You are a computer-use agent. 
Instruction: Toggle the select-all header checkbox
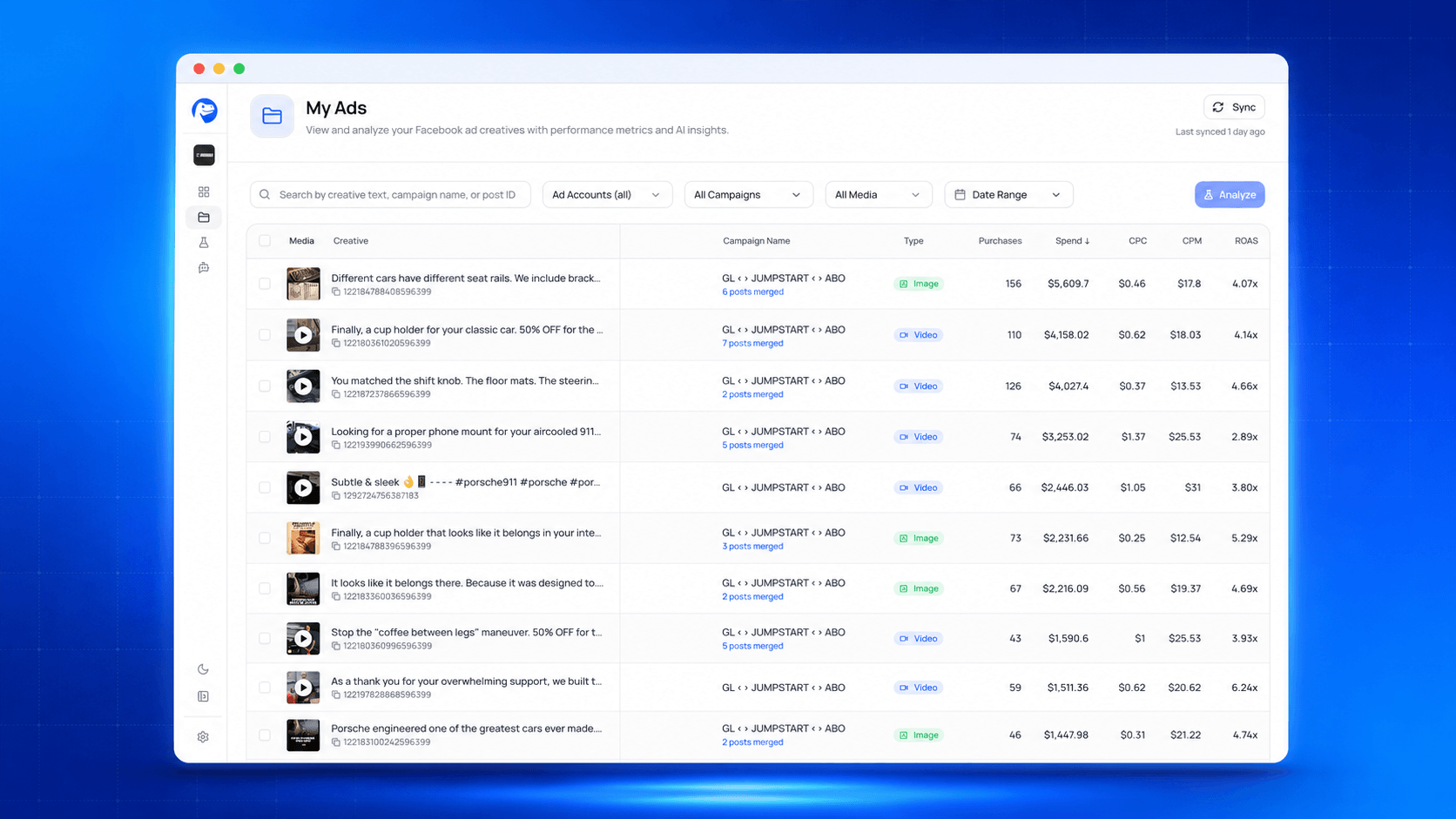265,241
